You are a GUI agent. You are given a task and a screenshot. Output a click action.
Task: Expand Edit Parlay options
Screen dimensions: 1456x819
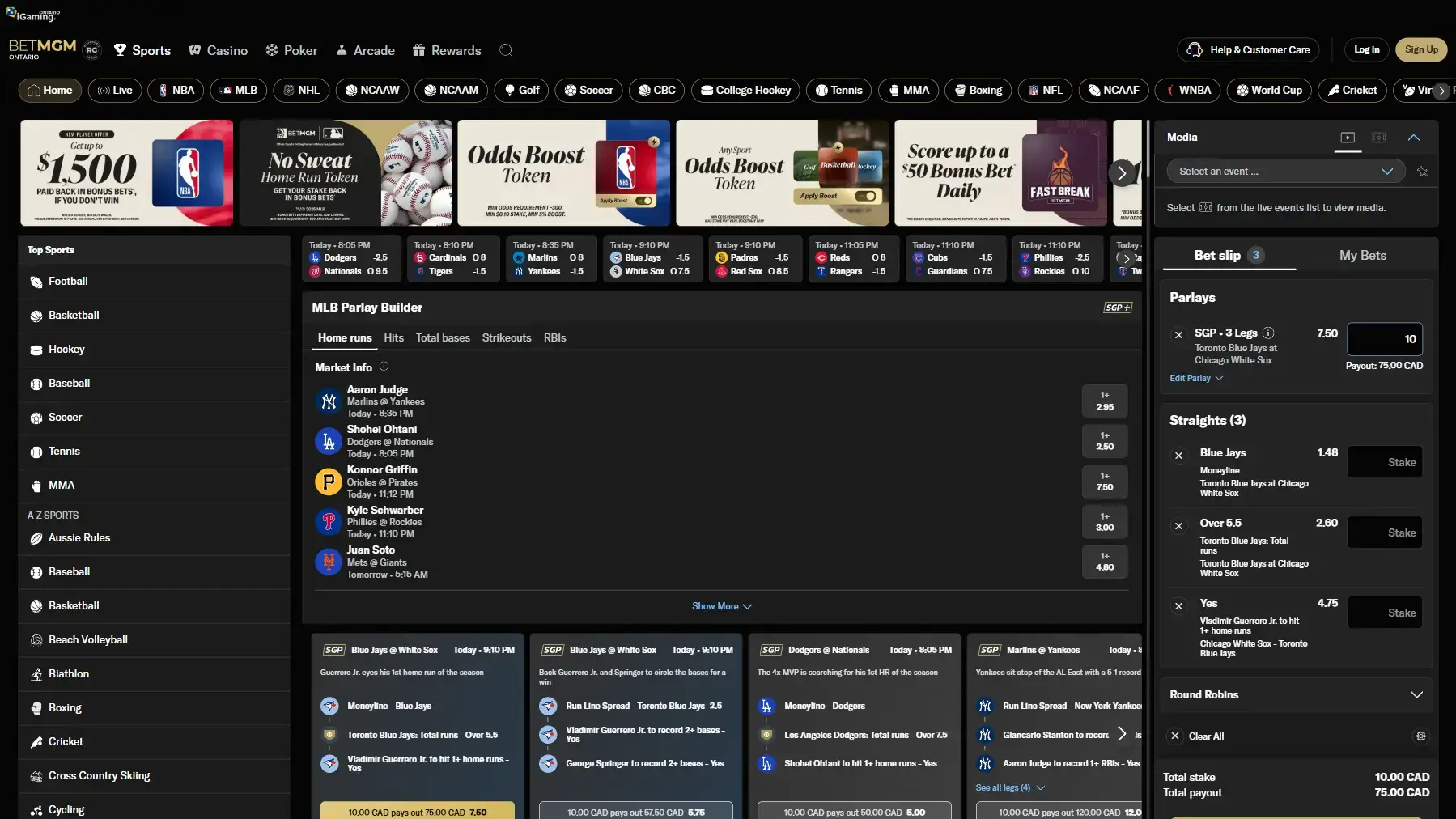click(1195, 378)
